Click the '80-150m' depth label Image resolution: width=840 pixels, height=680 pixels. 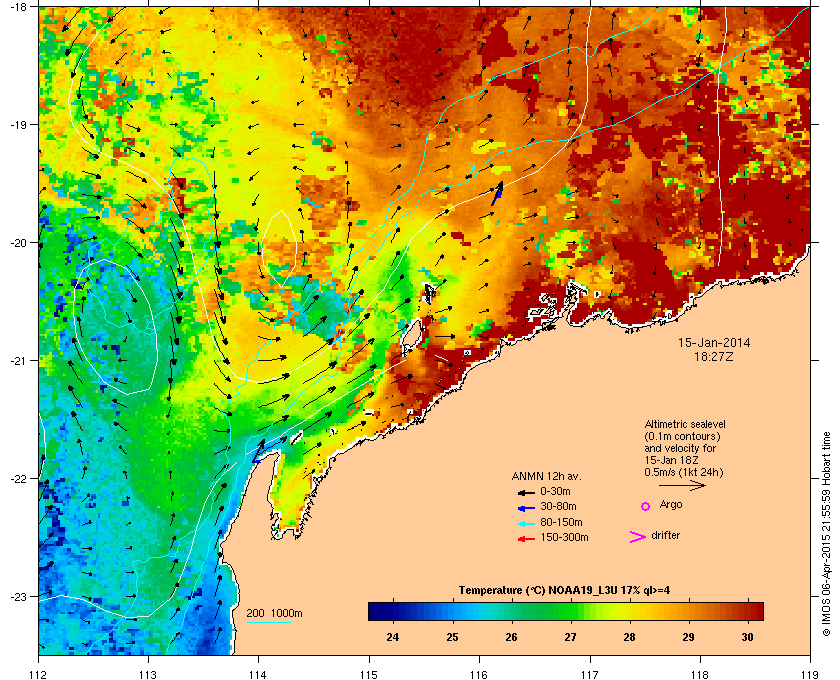point(561,522)
